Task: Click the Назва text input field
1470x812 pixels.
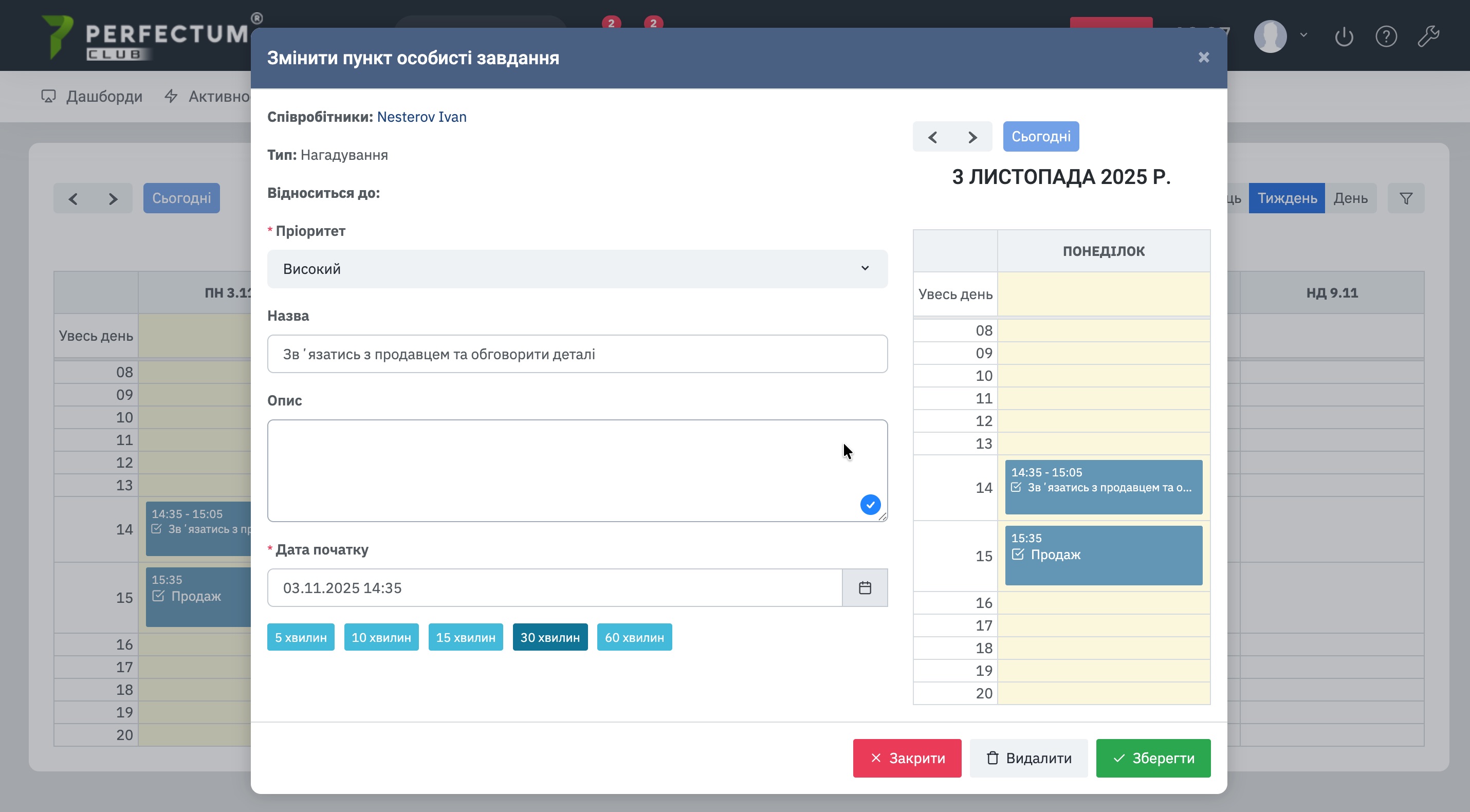Action: (577, 355)
